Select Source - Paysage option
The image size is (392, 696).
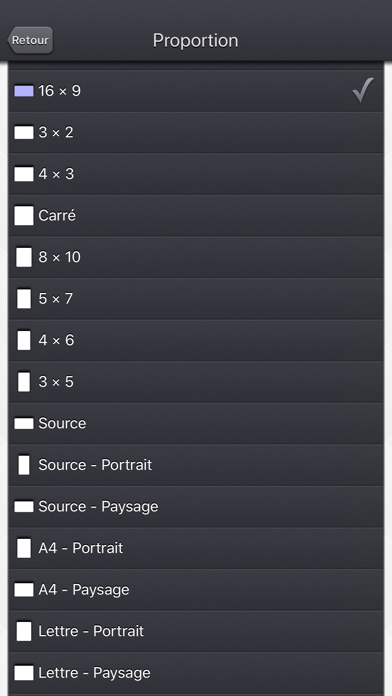point(196,506)
